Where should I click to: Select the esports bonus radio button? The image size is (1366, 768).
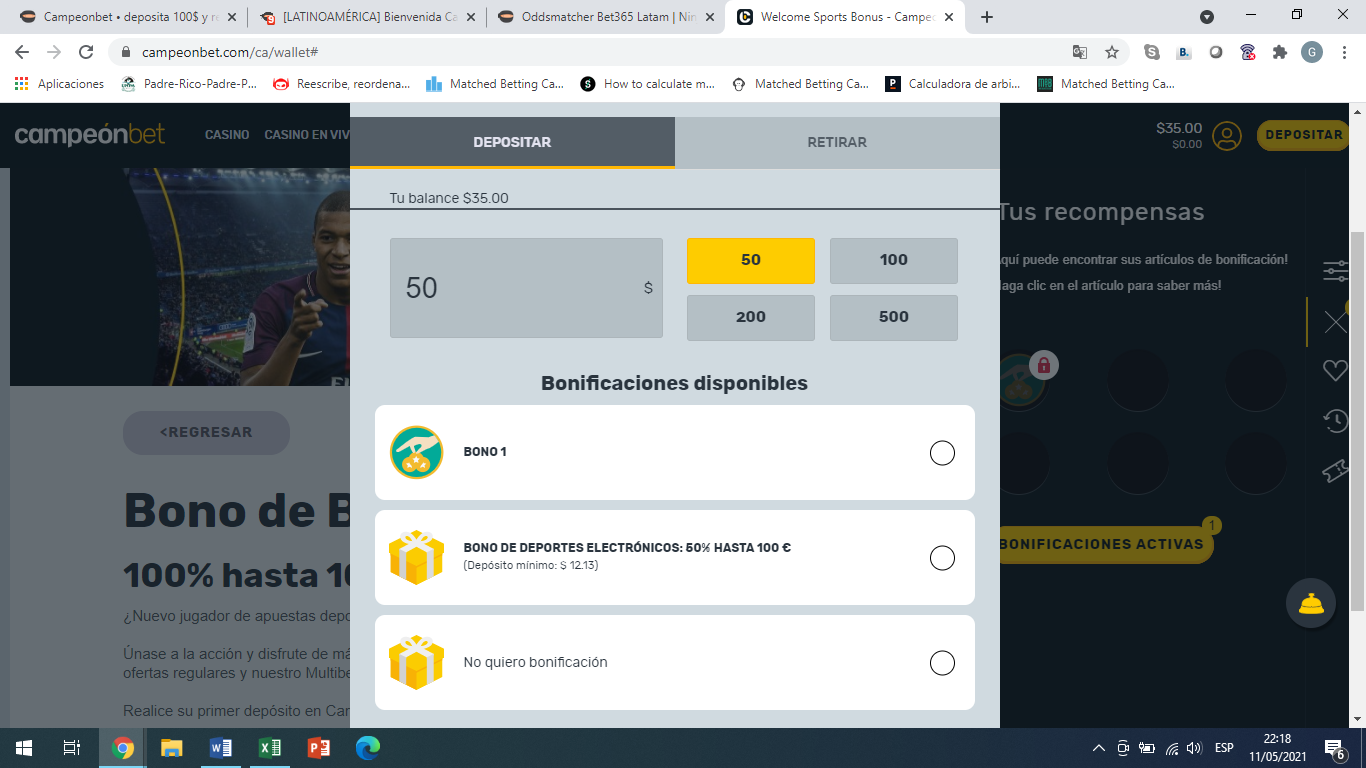click(x=942, y=558)
